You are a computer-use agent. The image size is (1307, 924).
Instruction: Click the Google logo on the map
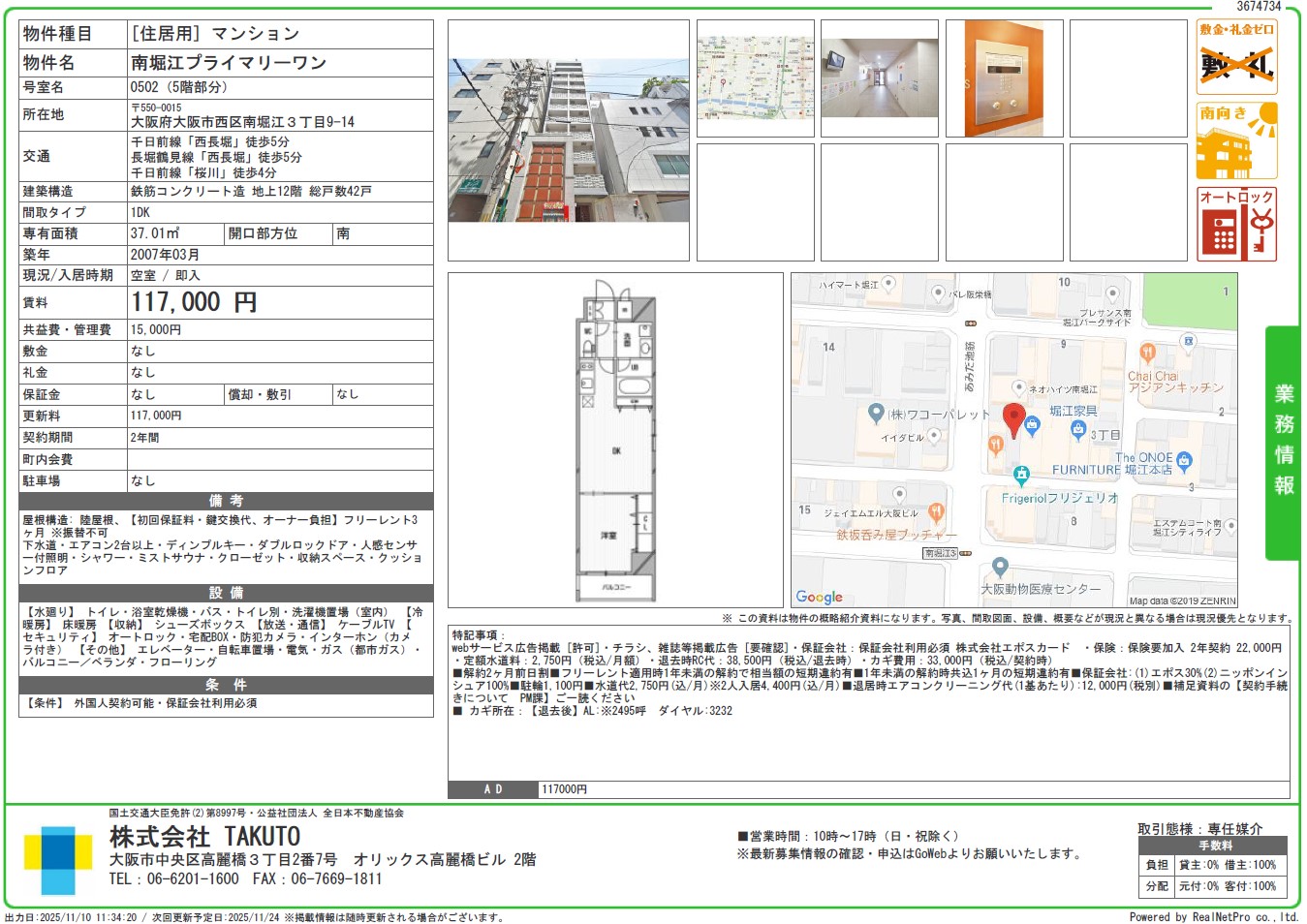819,597
